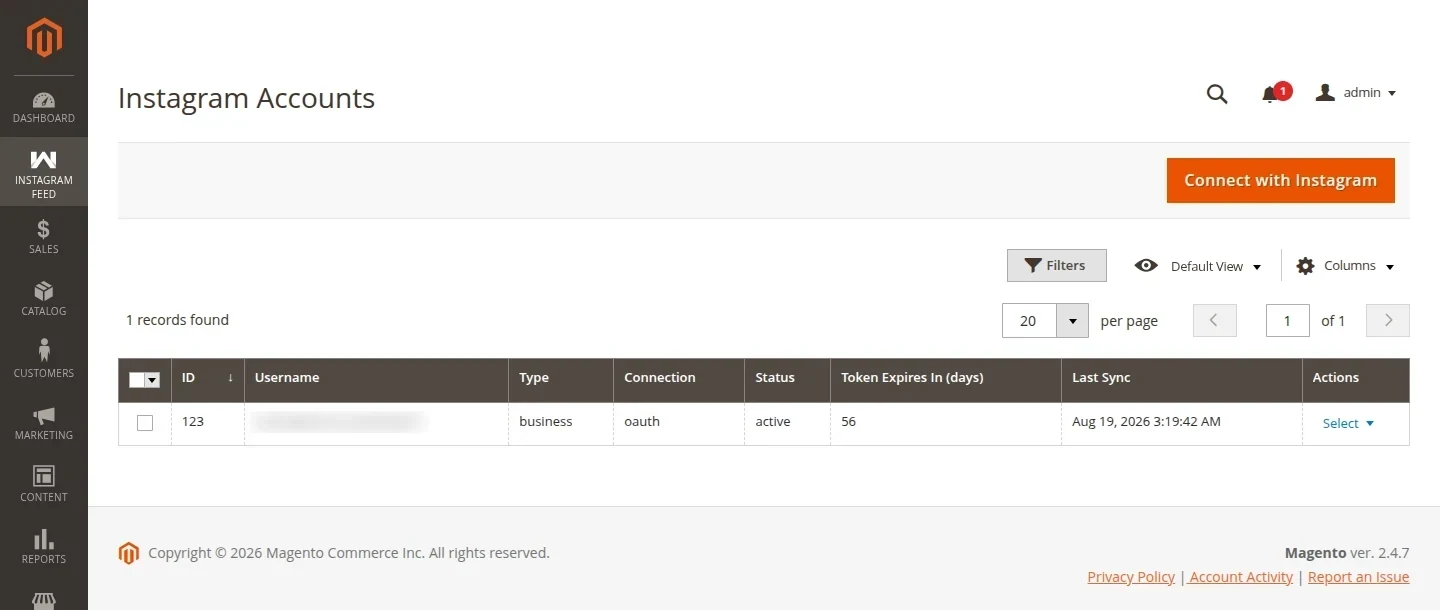Open the Reports bar-chart menu

click(x=44, y=547)
